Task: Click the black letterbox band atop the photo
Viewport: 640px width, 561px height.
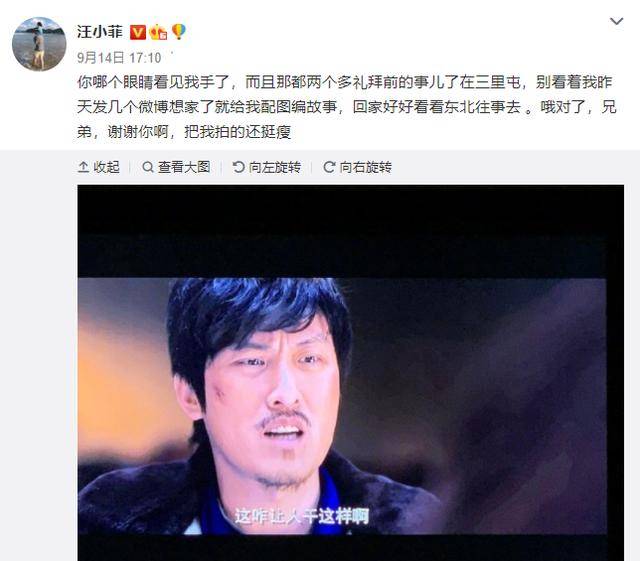Action: pos(351,231)
